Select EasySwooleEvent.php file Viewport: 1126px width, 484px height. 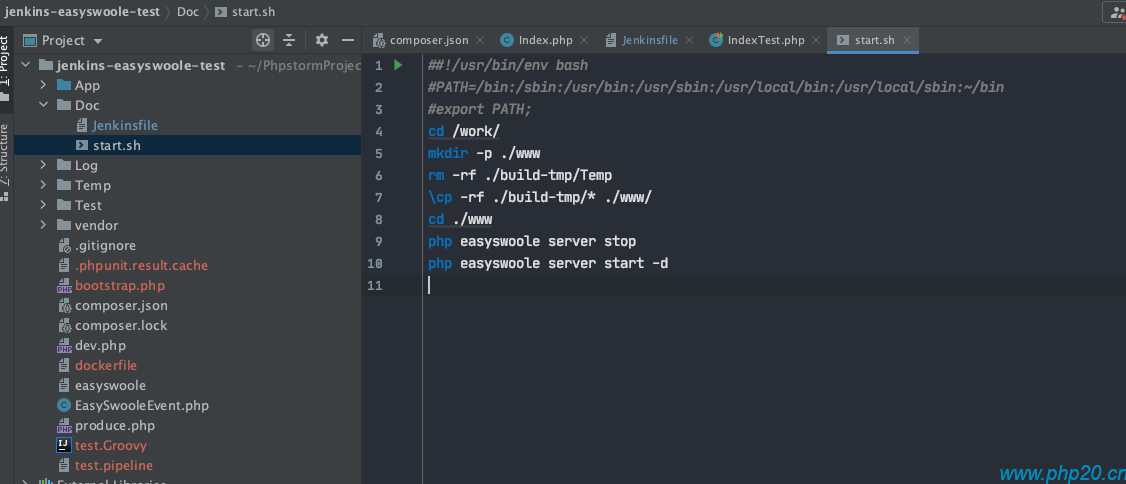click(x=142, y=406)
